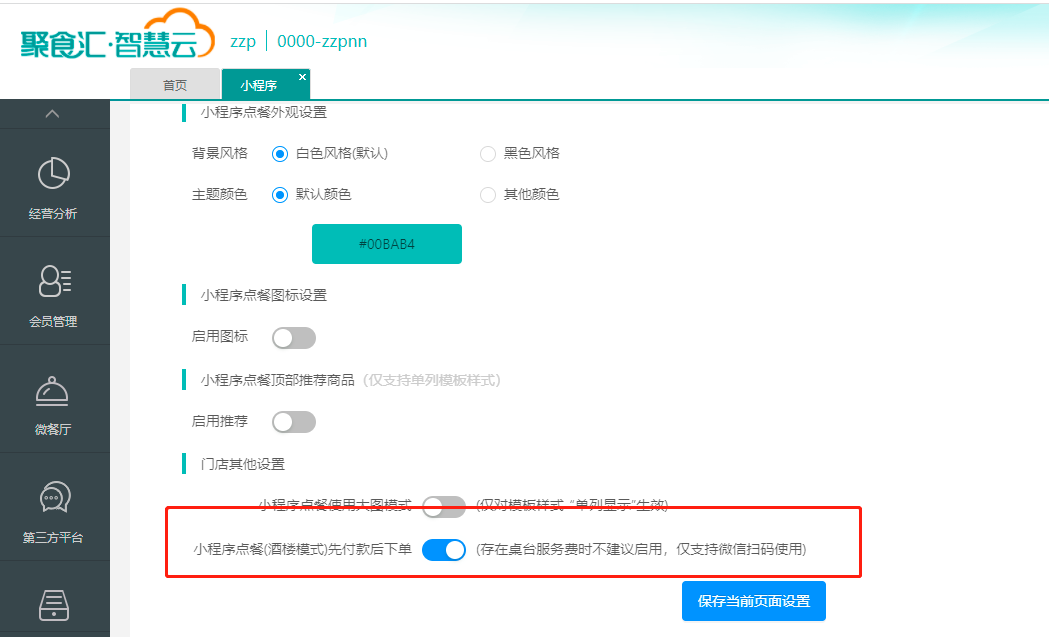Viewport: 1049px width, 637px height.
Task: Disable the 先付款后下单 switch
Action: 444,550
